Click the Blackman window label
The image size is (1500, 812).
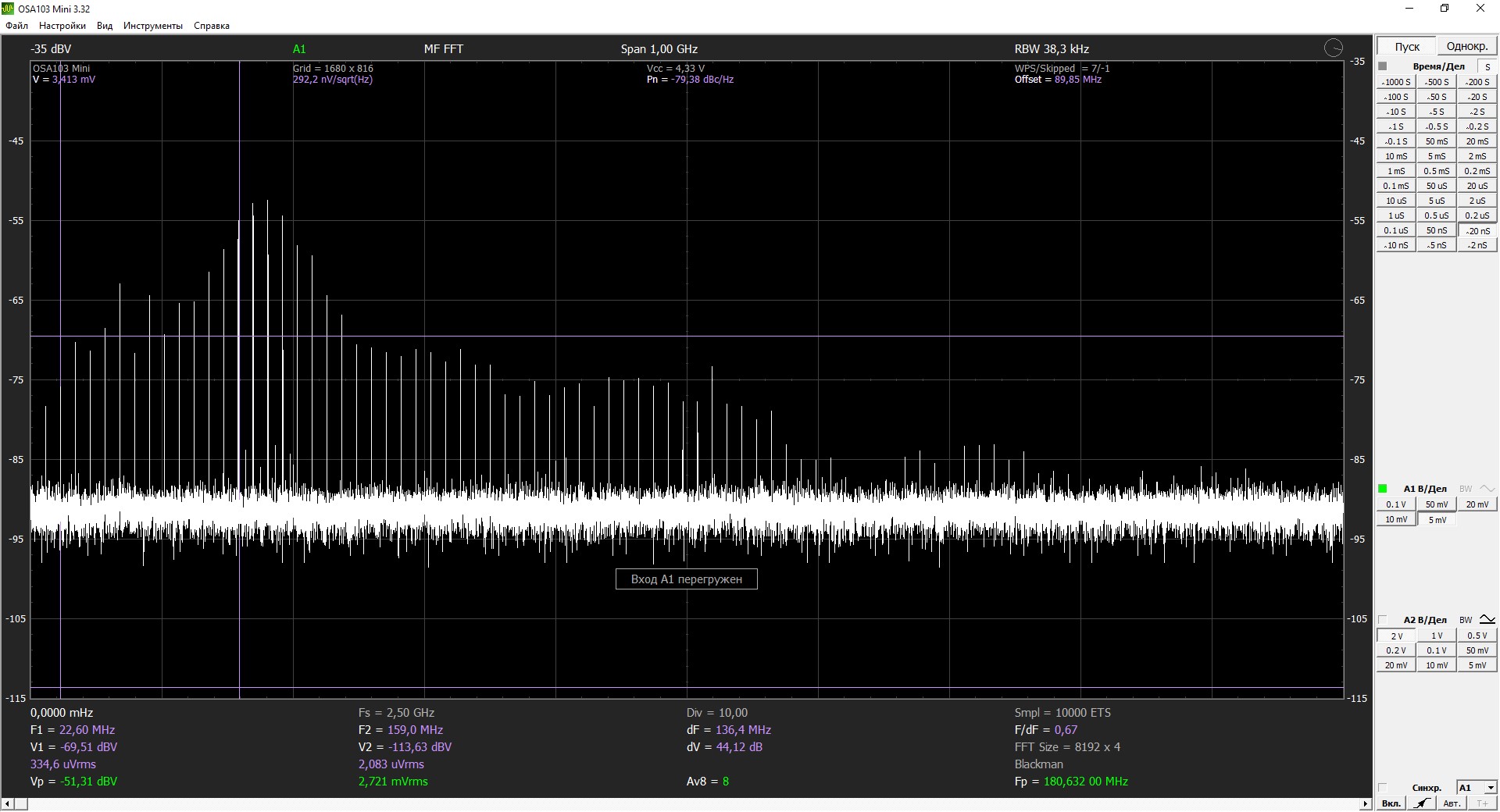tap(1039, 764)
